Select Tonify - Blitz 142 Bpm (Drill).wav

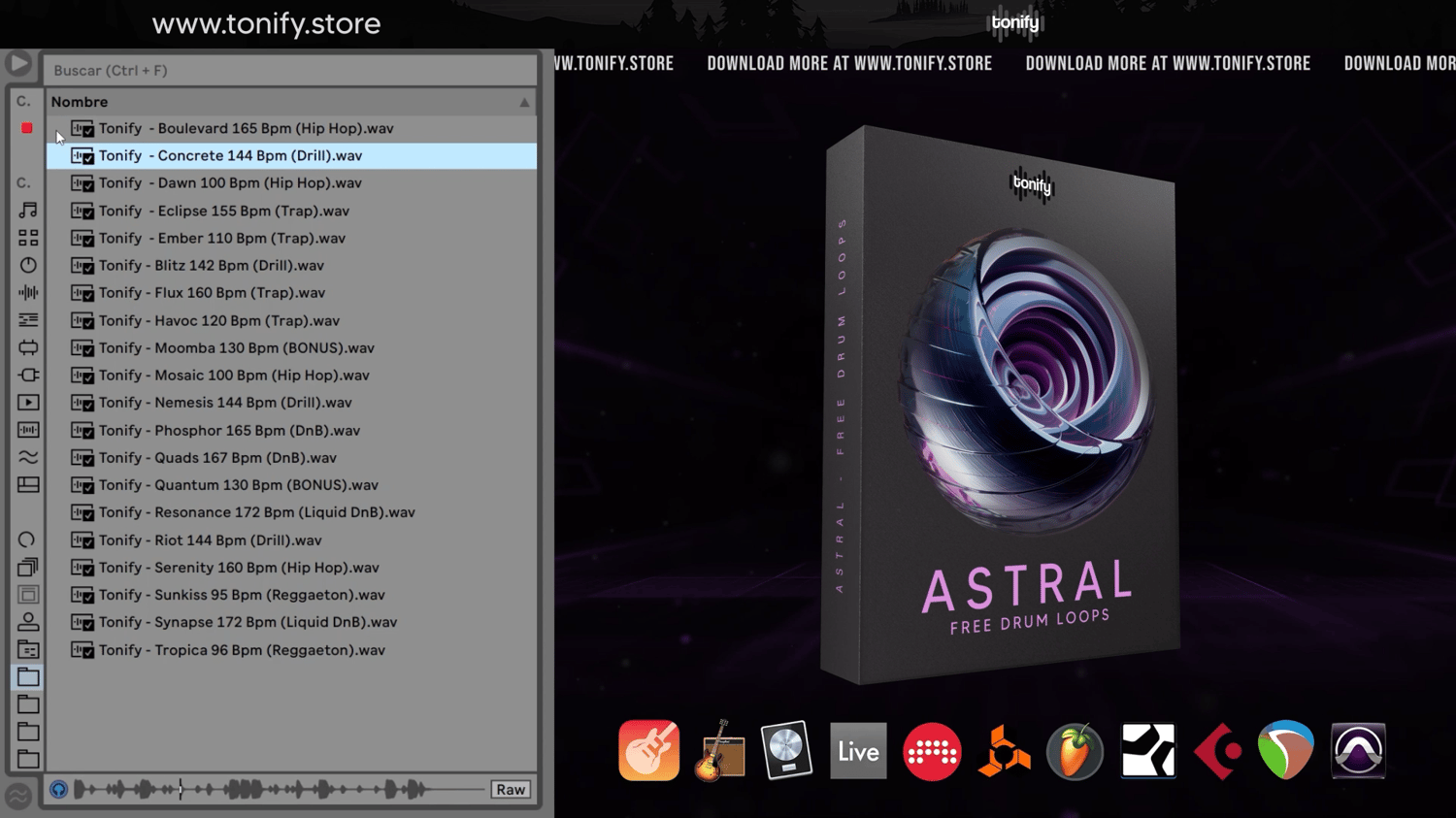click(x=291, y=265)
